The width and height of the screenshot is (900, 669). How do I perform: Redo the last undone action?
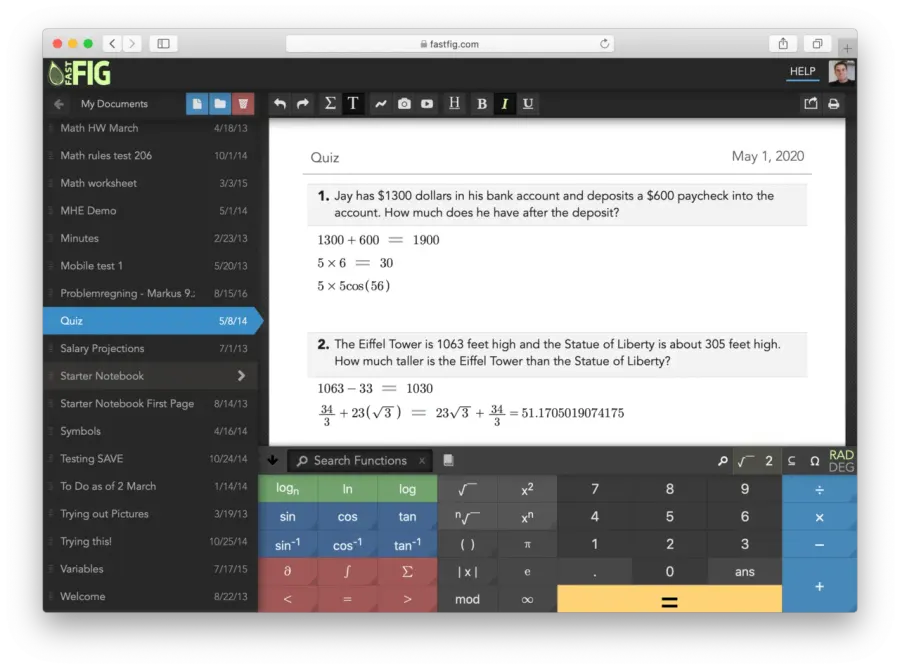302,104
